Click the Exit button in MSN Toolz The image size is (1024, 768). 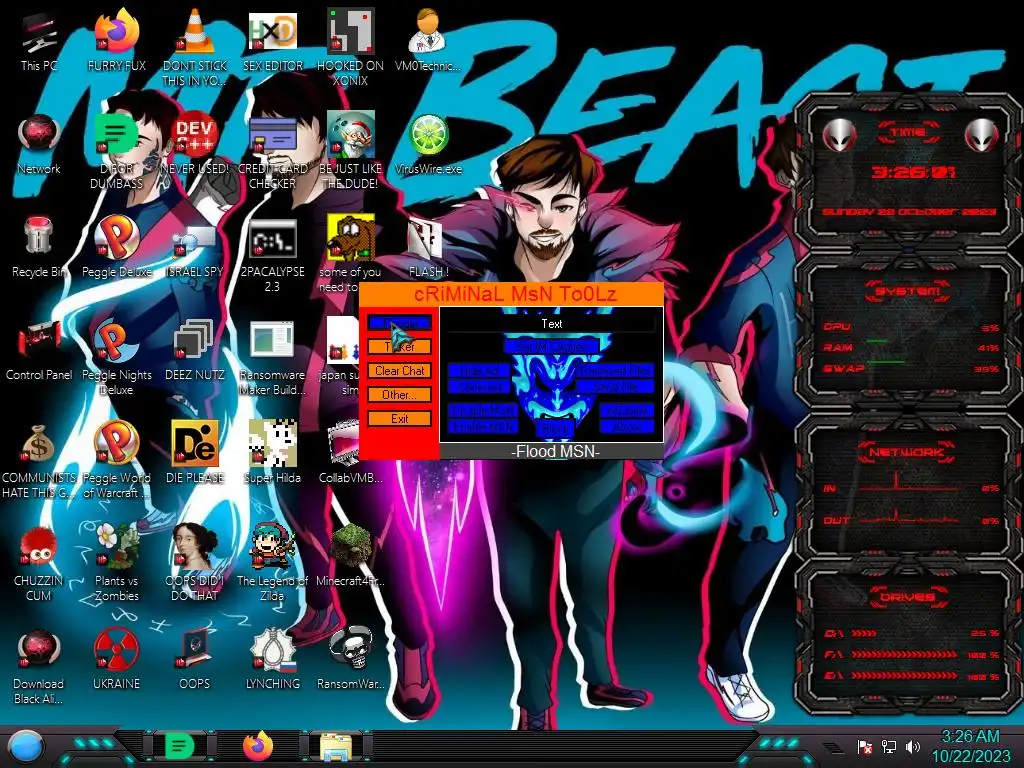[x=400, y=419]
